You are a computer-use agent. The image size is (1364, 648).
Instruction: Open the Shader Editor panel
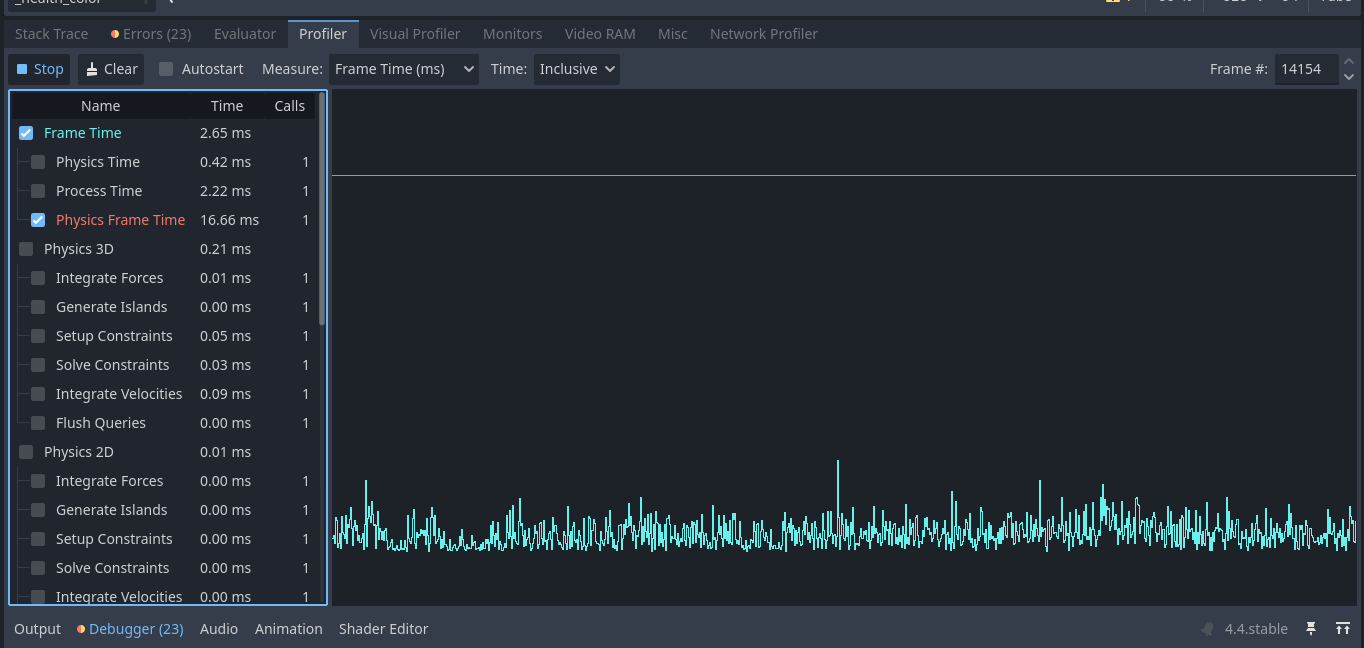coord(383,629)
